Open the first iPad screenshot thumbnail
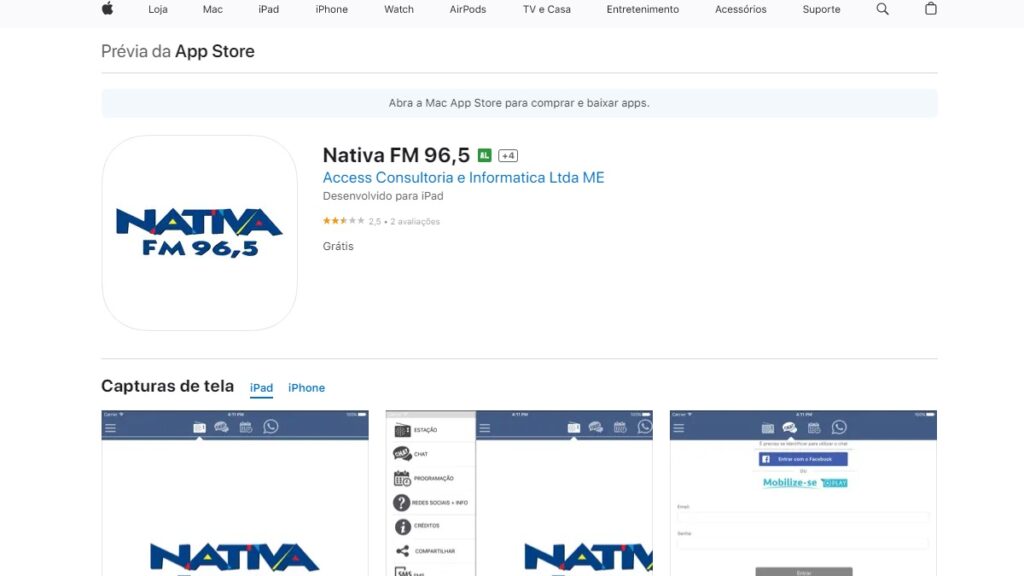 click(x=235, y=493)
